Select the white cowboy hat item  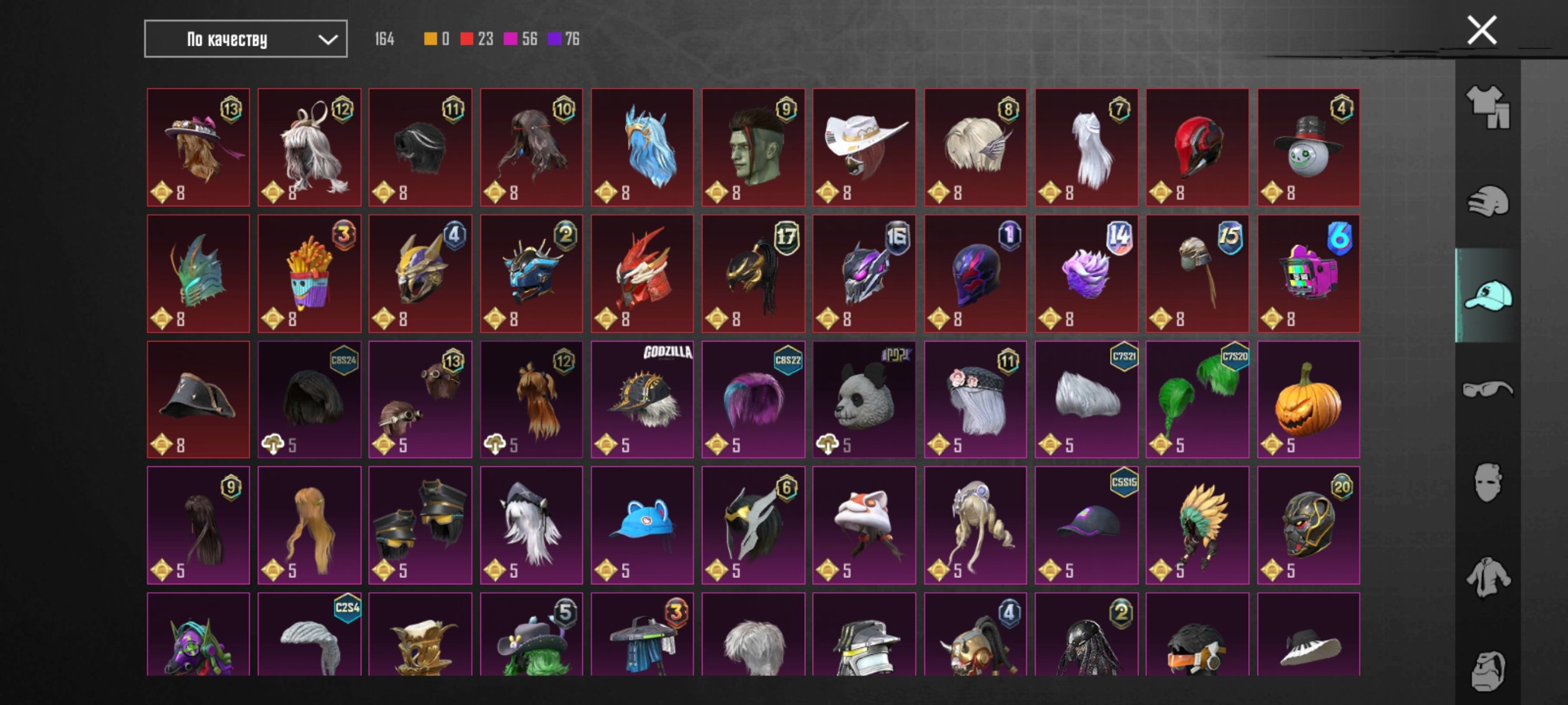[x=864, y=147]
